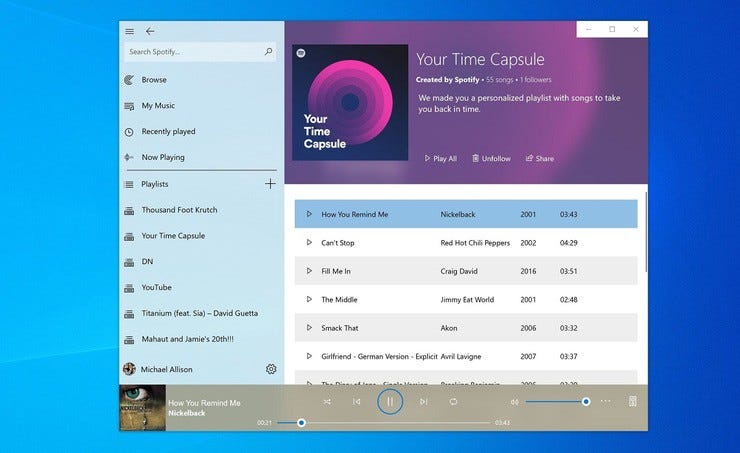Click Play All button
The height and width of the screenshot is (453, 740).
pyautogui.click(x=440, y=159)
